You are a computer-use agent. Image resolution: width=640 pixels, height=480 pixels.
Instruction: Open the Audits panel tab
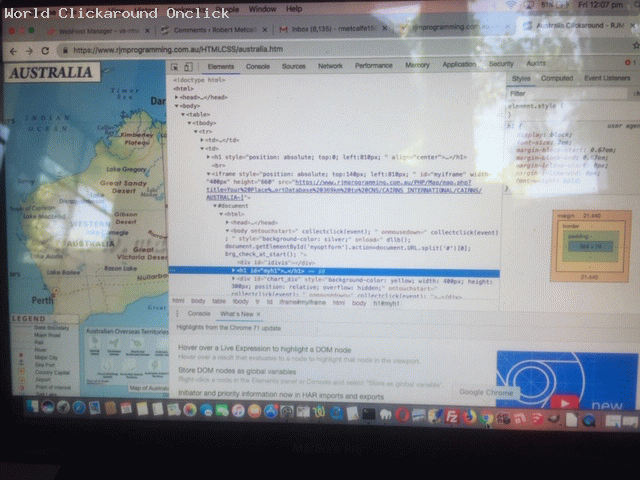pos(536,63)
